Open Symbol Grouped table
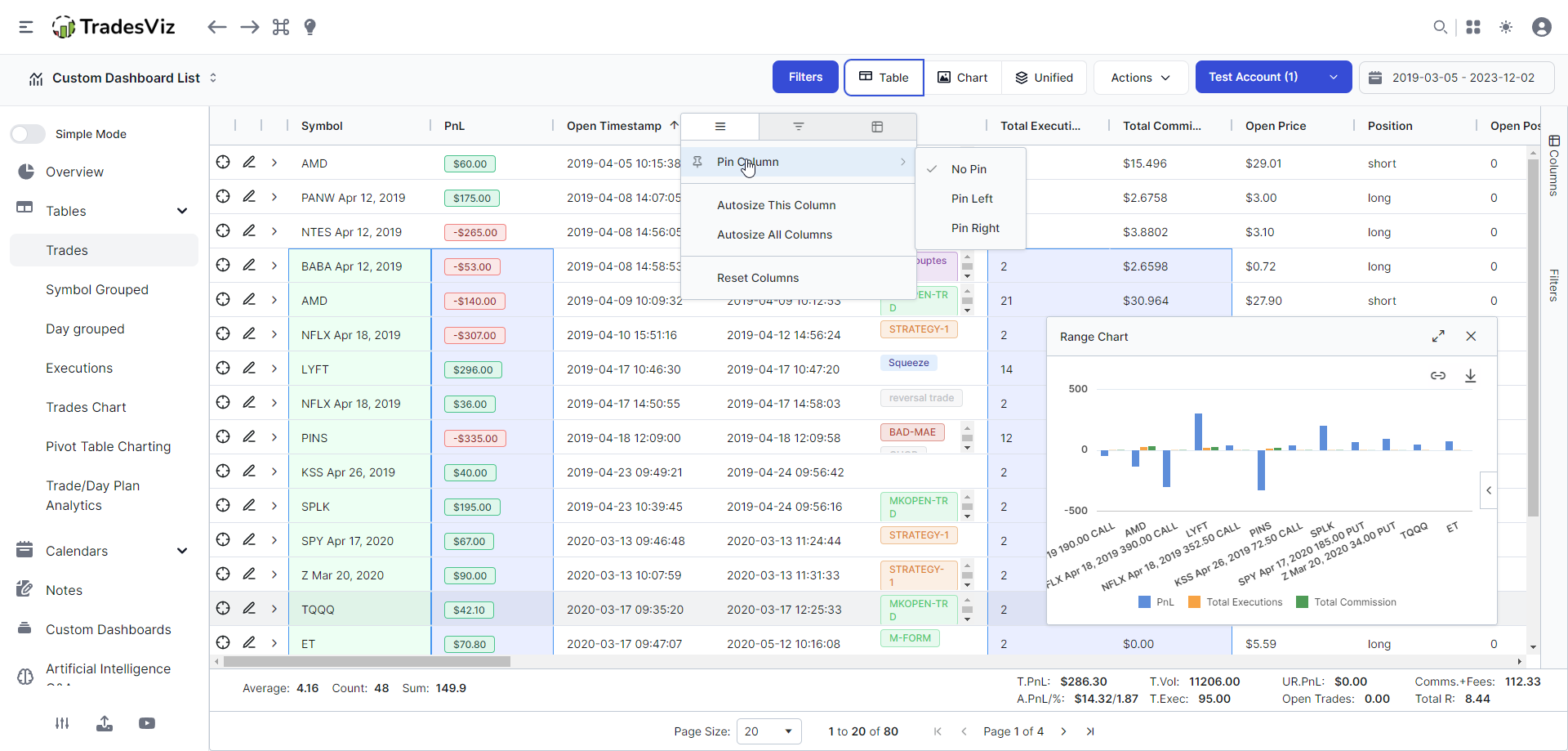This screenshot has height=751, width=1568. tap(97, 289)
